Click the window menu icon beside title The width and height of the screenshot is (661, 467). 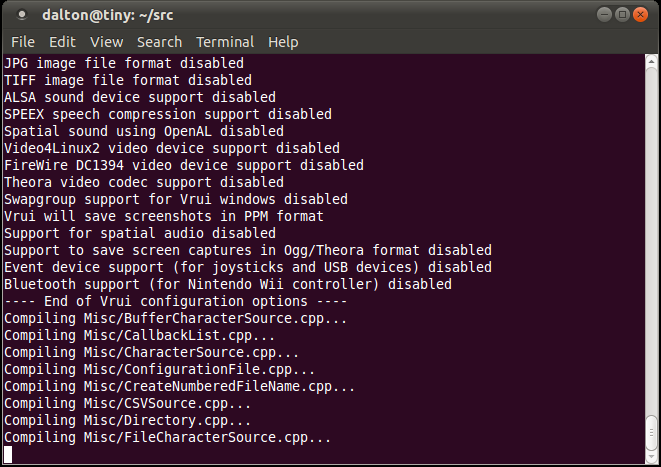21,15
